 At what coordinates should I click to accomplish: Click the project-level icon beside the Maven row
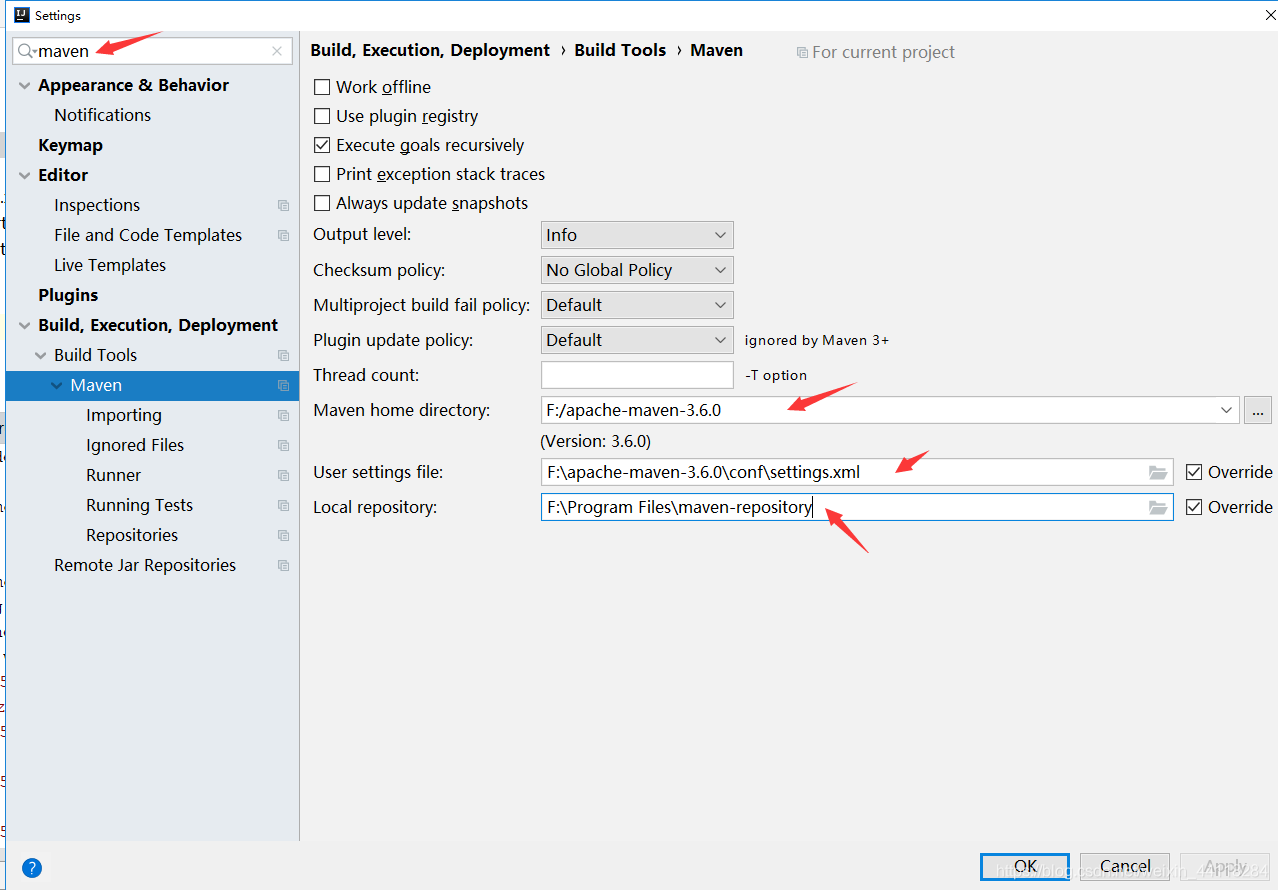(x=283, y=385)
